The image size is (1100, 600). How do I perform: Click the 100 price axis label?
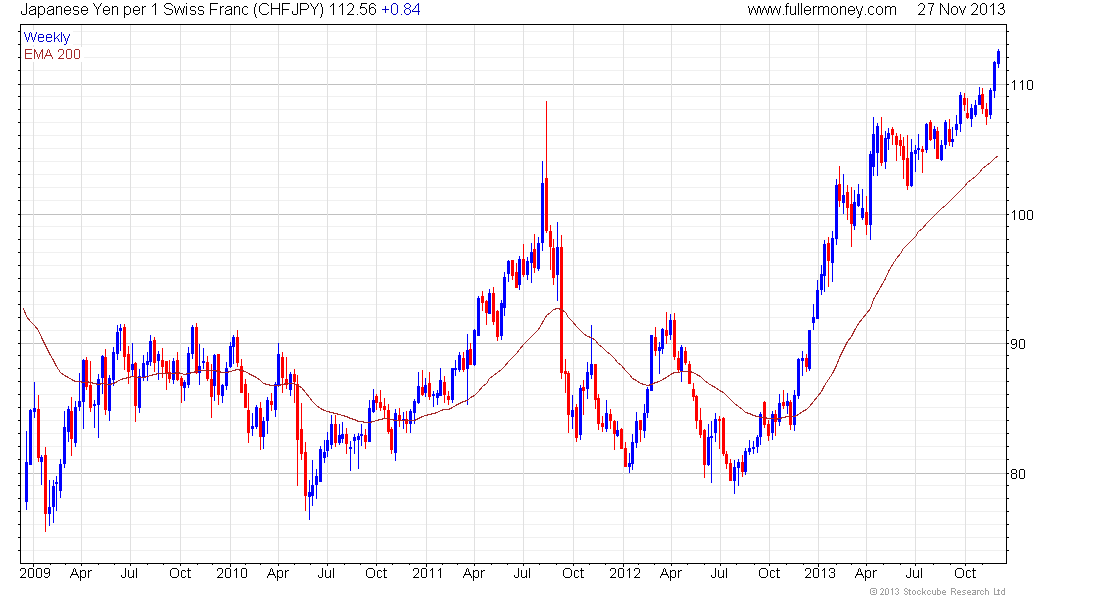click(1021, 215)
